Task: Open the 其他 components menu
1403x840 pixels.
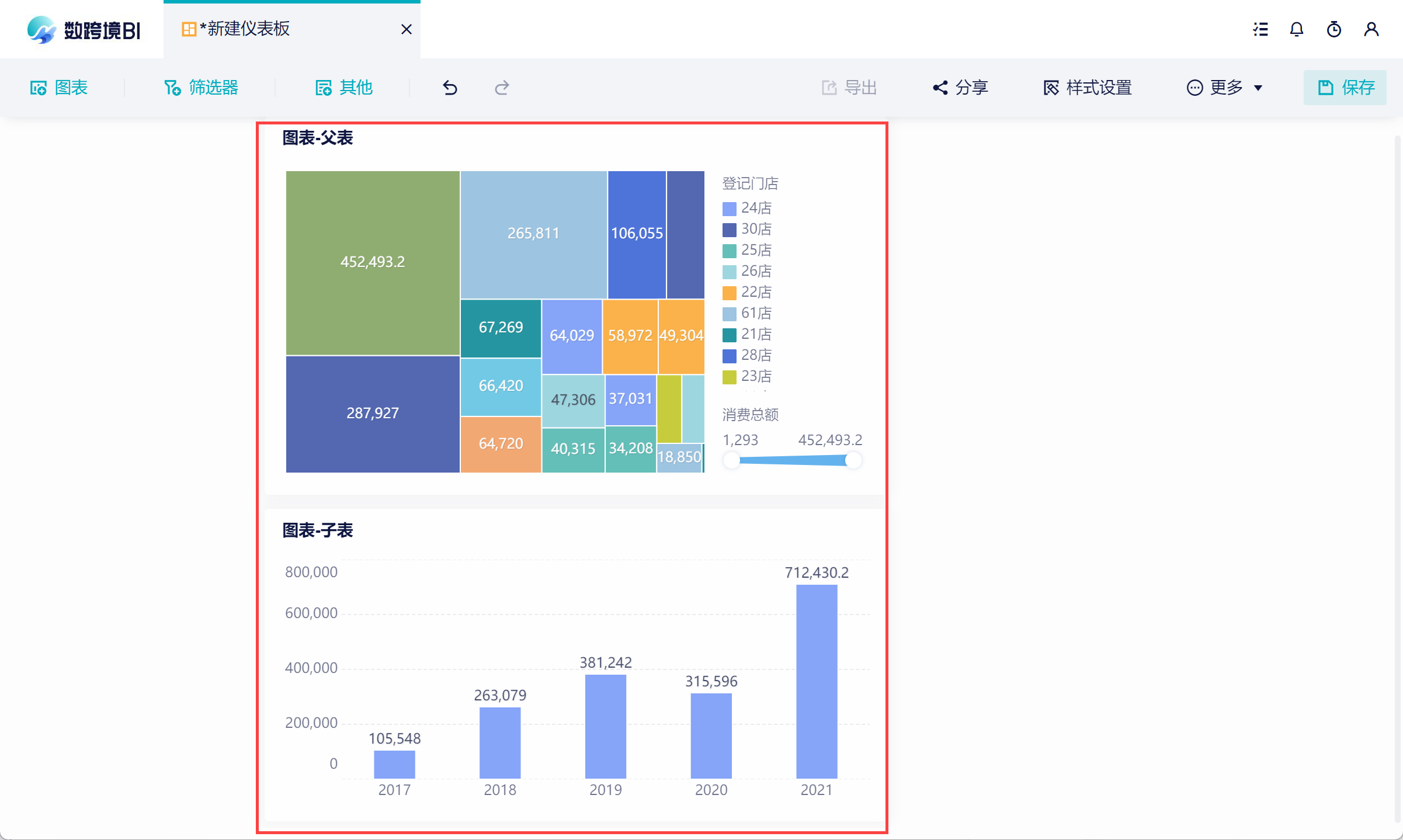Action: point(344,88)
